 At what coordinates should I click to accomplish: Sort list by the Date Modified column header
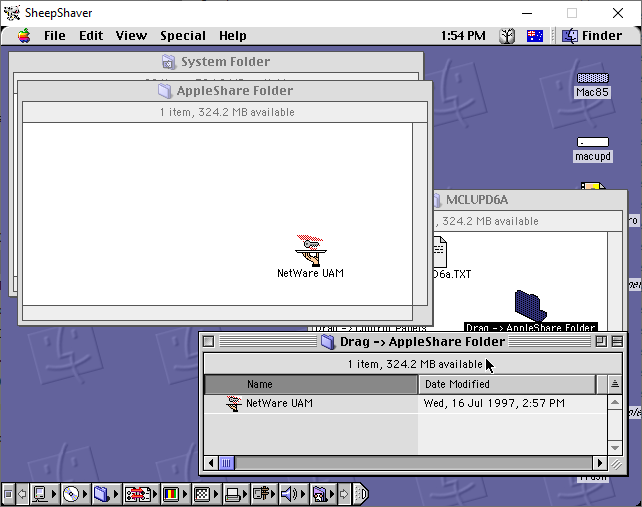click(507, 384)
